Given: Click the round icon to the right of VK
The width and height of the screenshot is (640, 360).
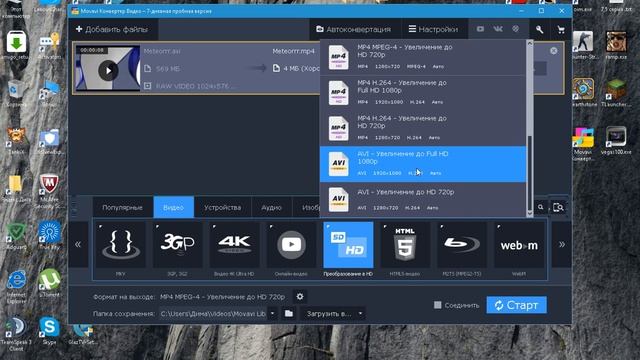Looking at the screenshot, I should coord(516,29).
